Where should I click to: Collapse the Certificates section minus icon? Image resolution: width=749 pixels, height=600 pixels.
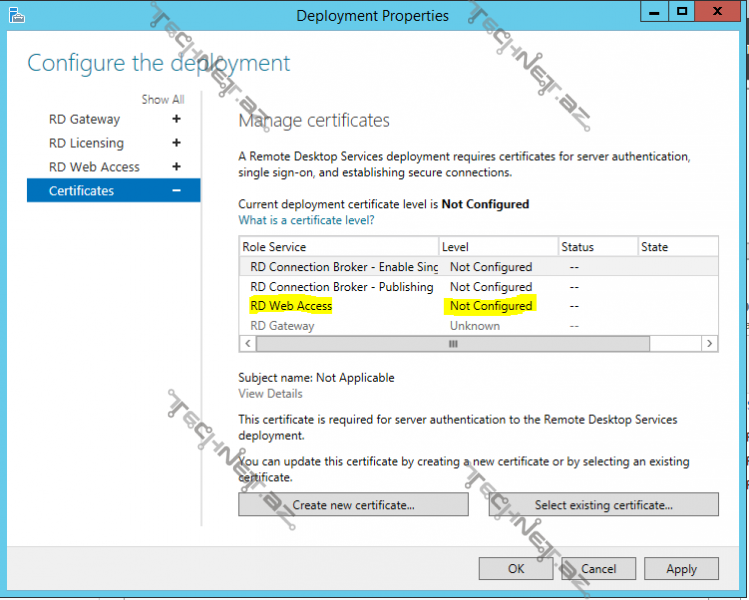pyautogui.click(x=177, y=191)
